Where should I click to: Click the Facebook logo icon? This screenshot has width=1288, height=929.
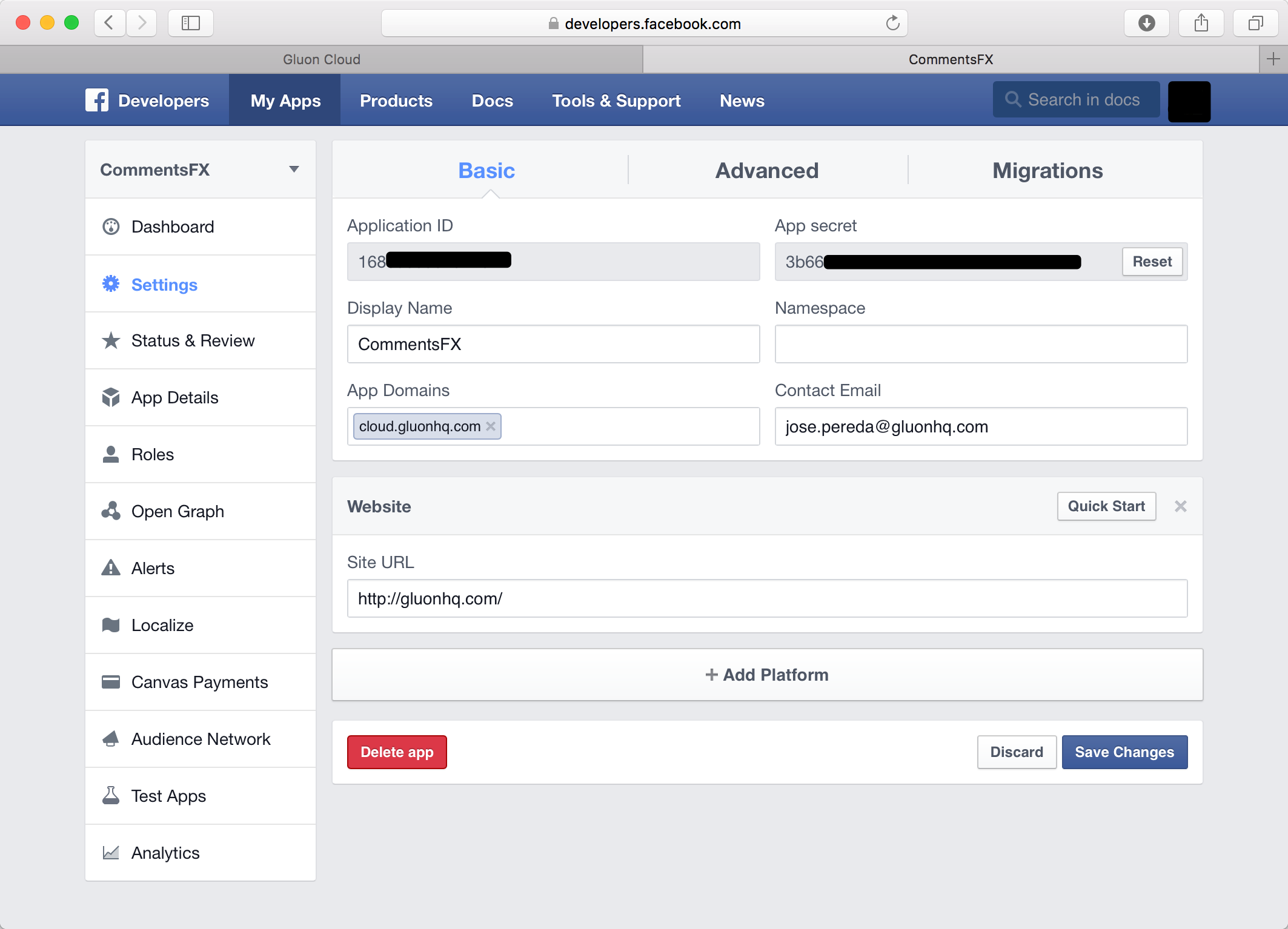click(97, 100)
